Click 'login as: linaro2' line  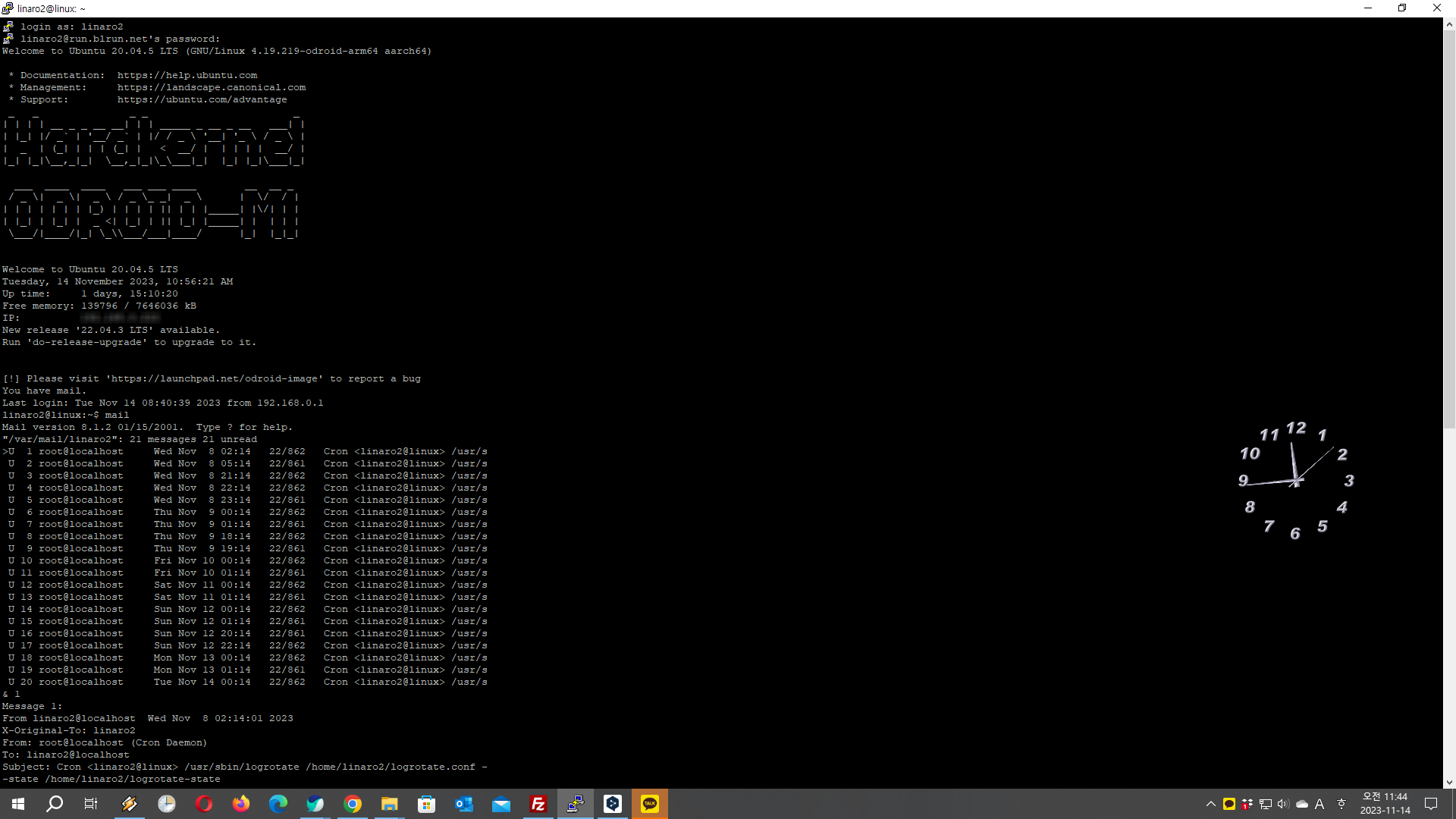[x=71, y=27]
